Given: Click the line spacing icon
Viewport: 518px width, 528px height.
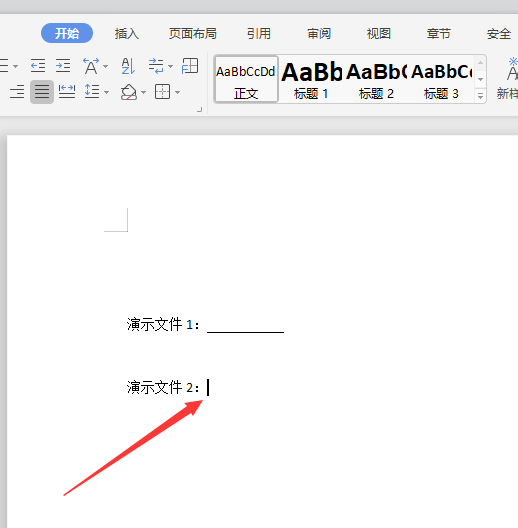Looking at the screenshot, I should 92,91.
